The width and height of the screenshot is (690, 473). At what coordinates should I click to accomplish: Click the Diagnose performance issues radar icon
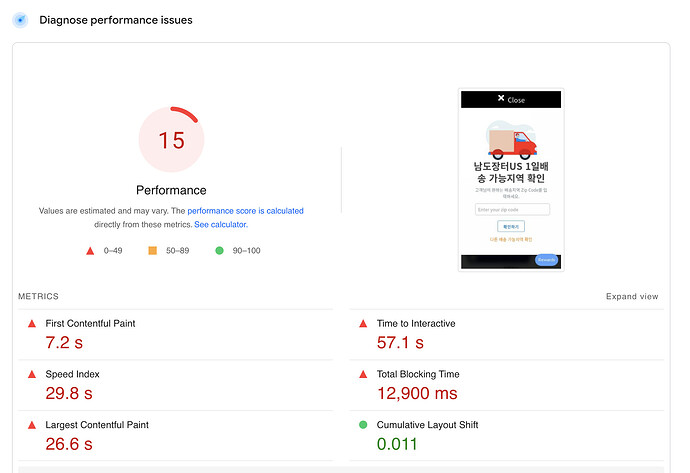(20, 20)
